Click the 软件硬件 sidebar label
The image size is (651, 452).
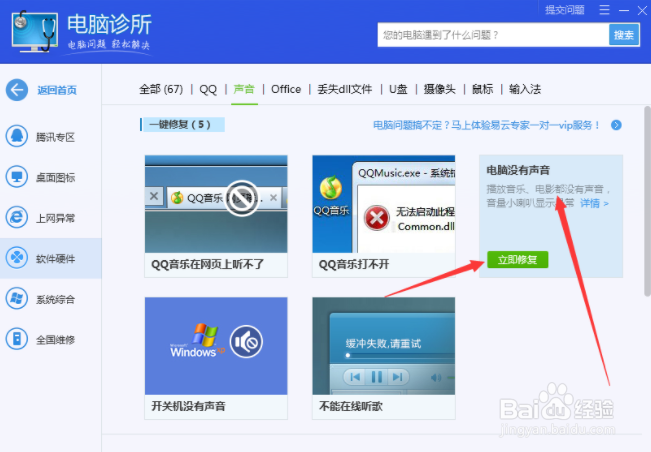pos(55,259)
